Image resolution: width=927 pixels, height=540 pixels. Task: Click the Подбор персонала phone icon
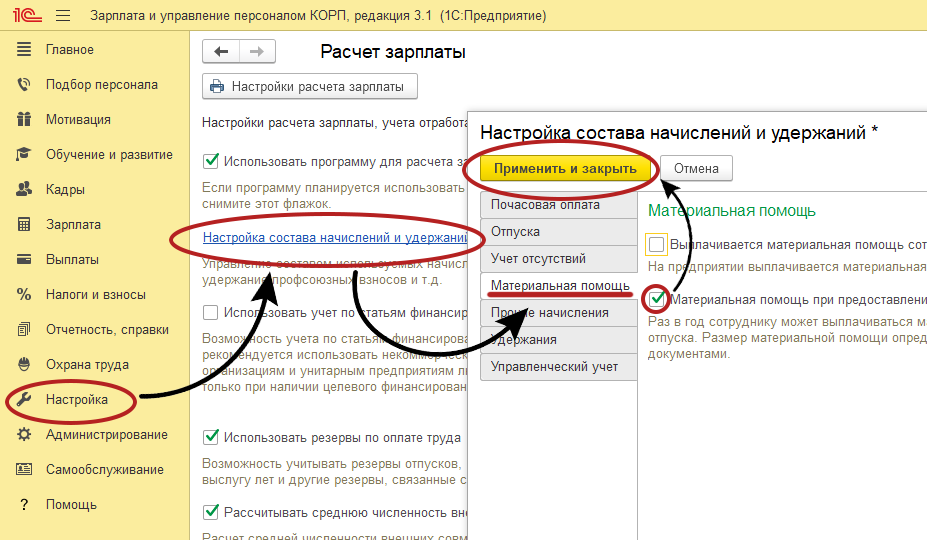coord(25,85)
